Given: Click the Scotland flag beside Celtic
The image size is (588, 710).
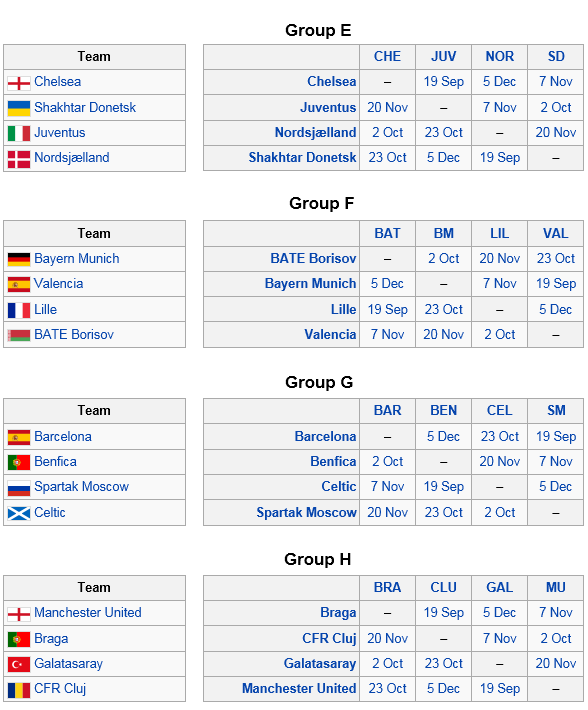Looking at the screenshot, I should [19, 513].
